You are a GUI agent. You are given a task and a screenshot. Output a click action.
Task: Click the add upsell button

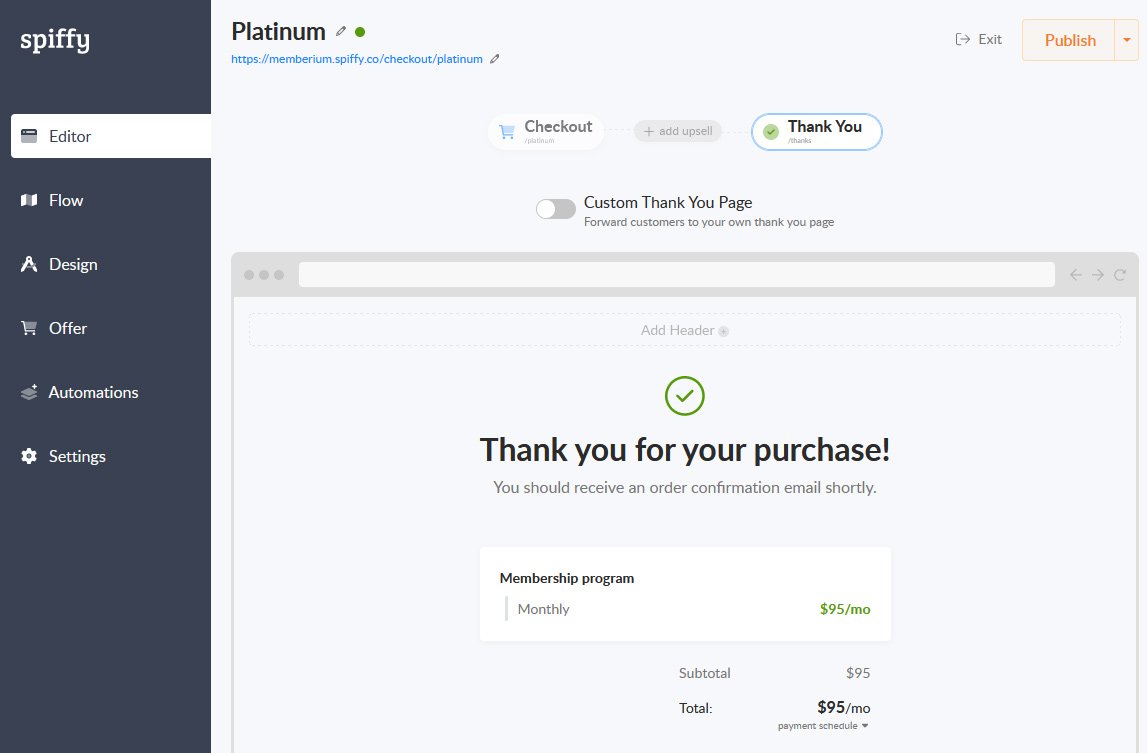pos(678,131)
